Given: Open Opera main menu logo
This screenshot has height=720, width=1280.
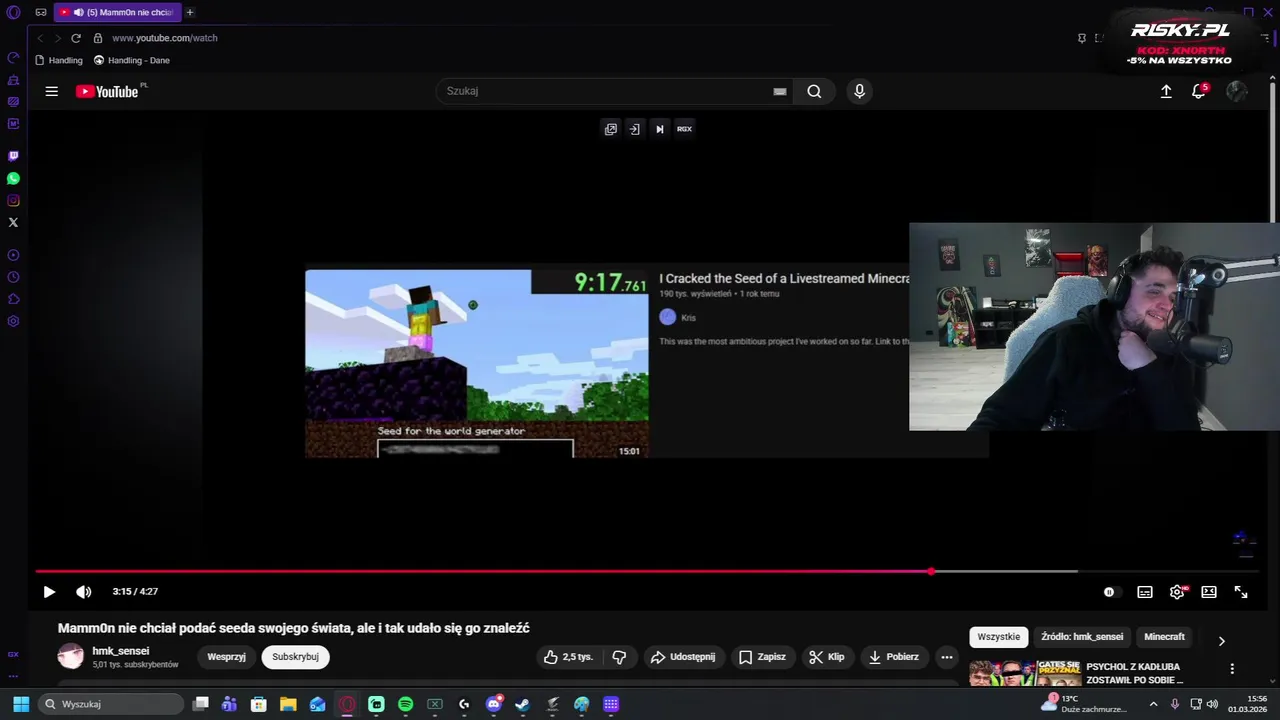Looking at the screenshot, I should coord(13,12).
